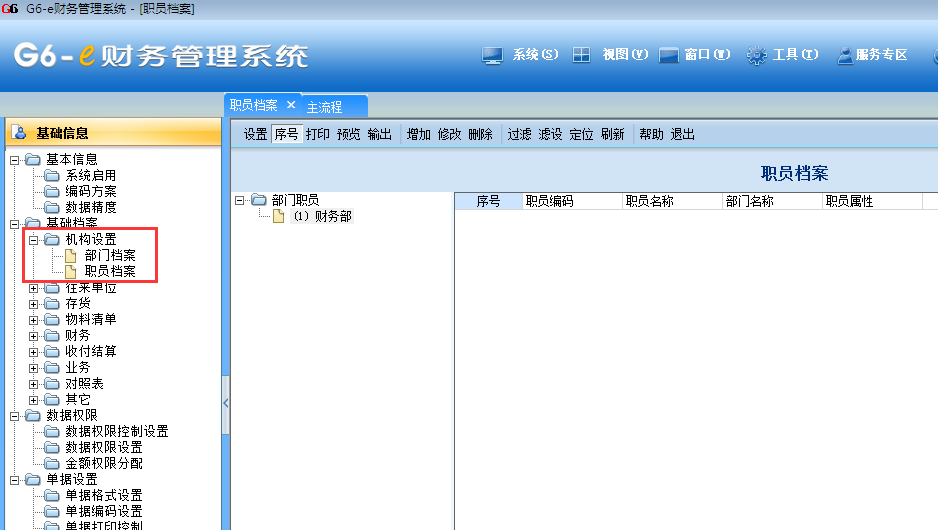The height and width of the screenshot is (530, 938).
Task: Click the 服务专区 person icon
Action: 845,56
